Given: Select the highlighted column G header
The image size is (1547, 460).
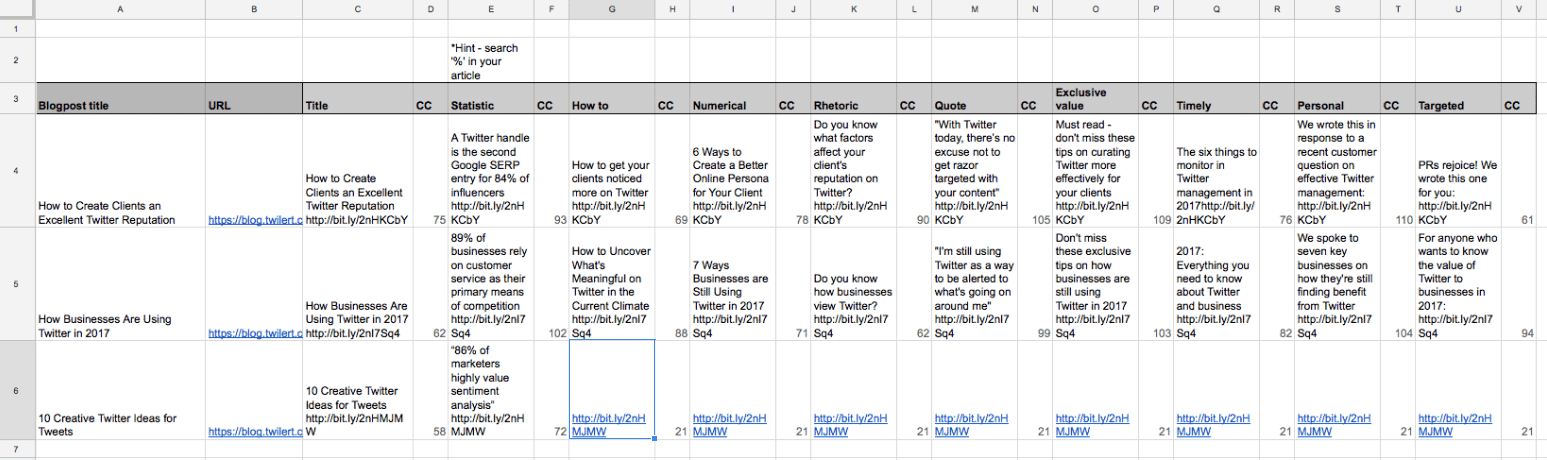Looking at the screenshot, I should (611, 9).
